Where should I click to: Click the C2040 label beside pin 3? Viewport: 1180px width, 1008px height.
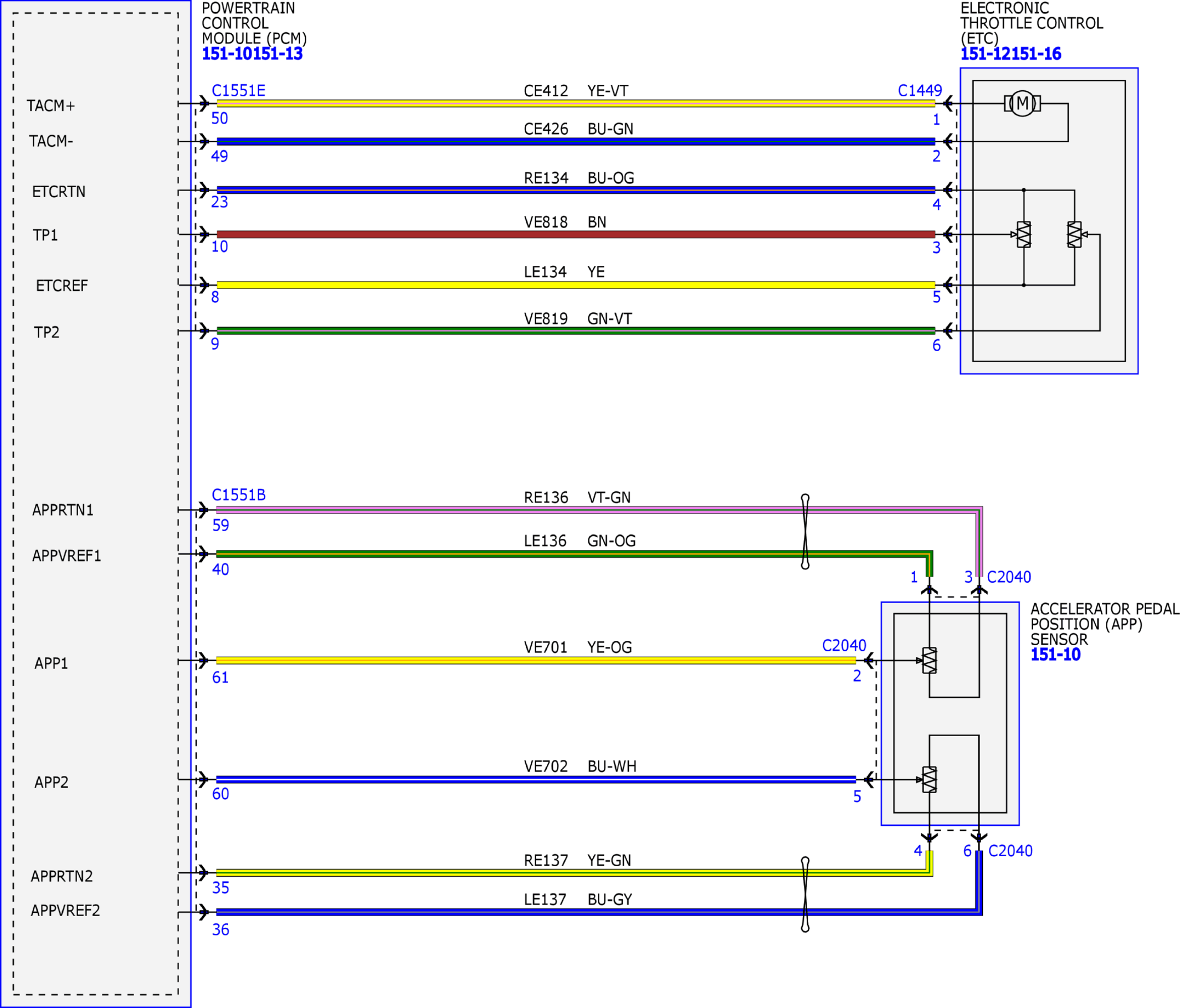tap(1009, 577)
